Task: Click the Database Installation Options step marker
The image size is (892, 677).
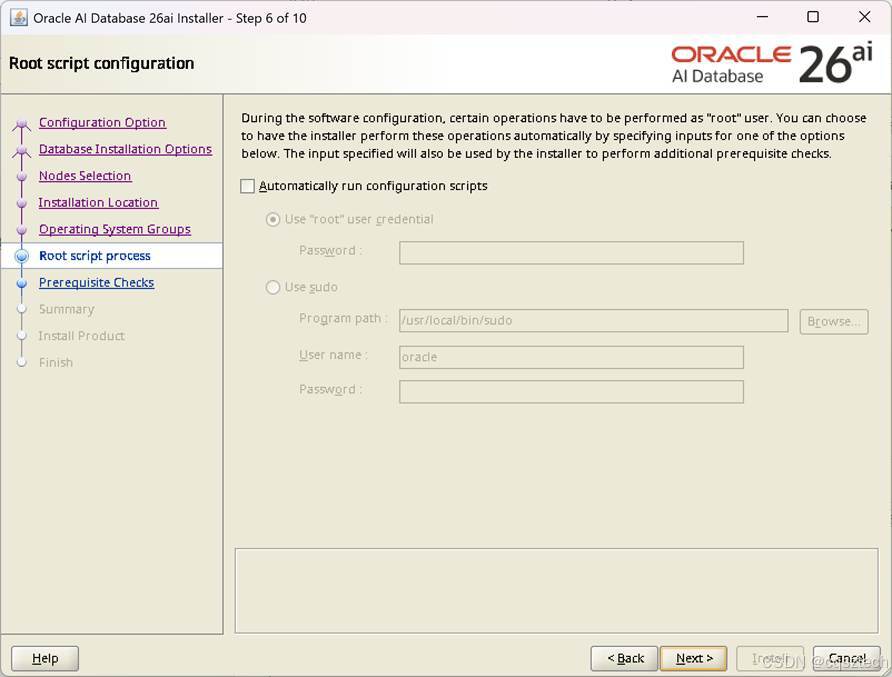Action: (x=22, y=150)
